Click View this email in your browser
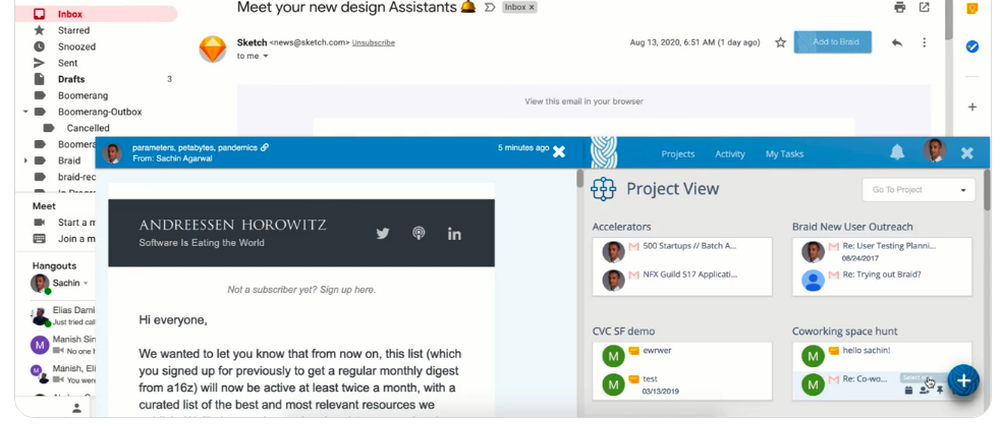 (x=584, y=101)
